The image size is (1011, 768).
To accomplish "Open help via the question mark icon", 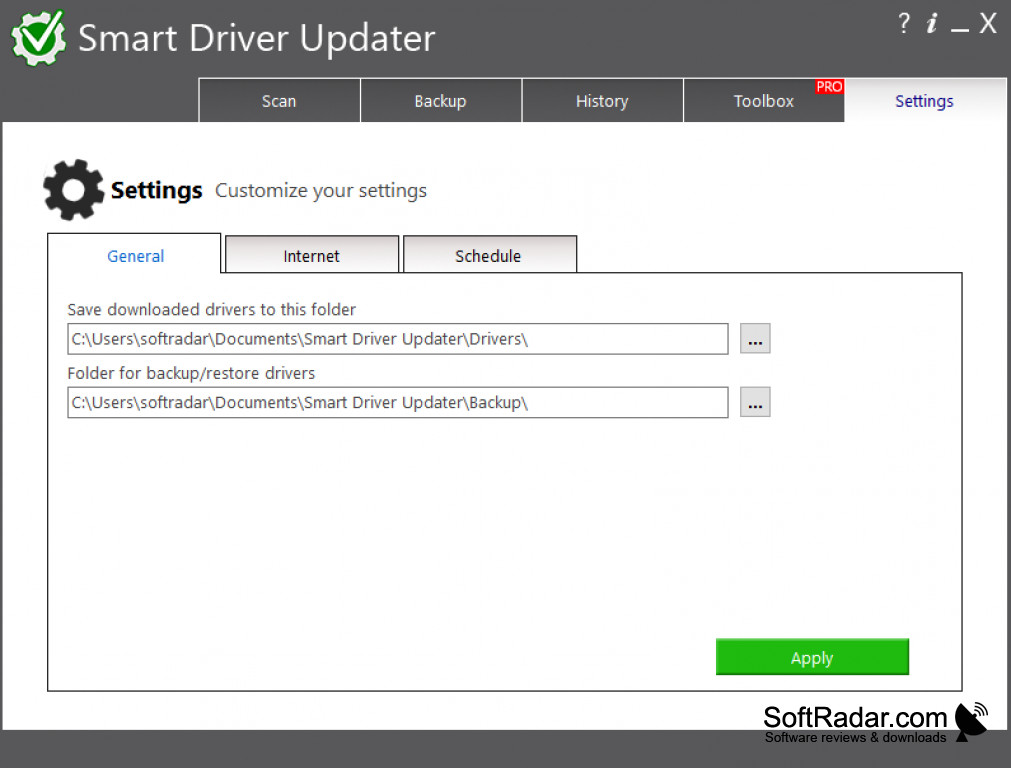I will [x=904, y=24].
